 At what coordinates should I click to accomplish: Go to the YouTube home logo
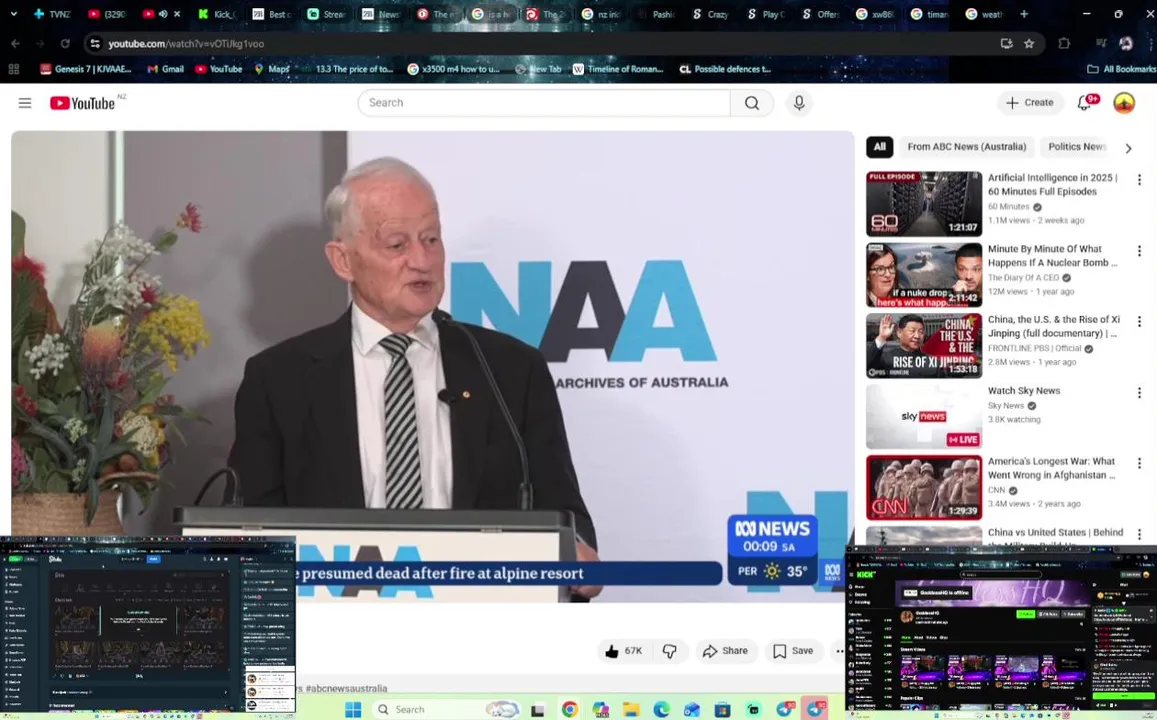tap(83, 103)
